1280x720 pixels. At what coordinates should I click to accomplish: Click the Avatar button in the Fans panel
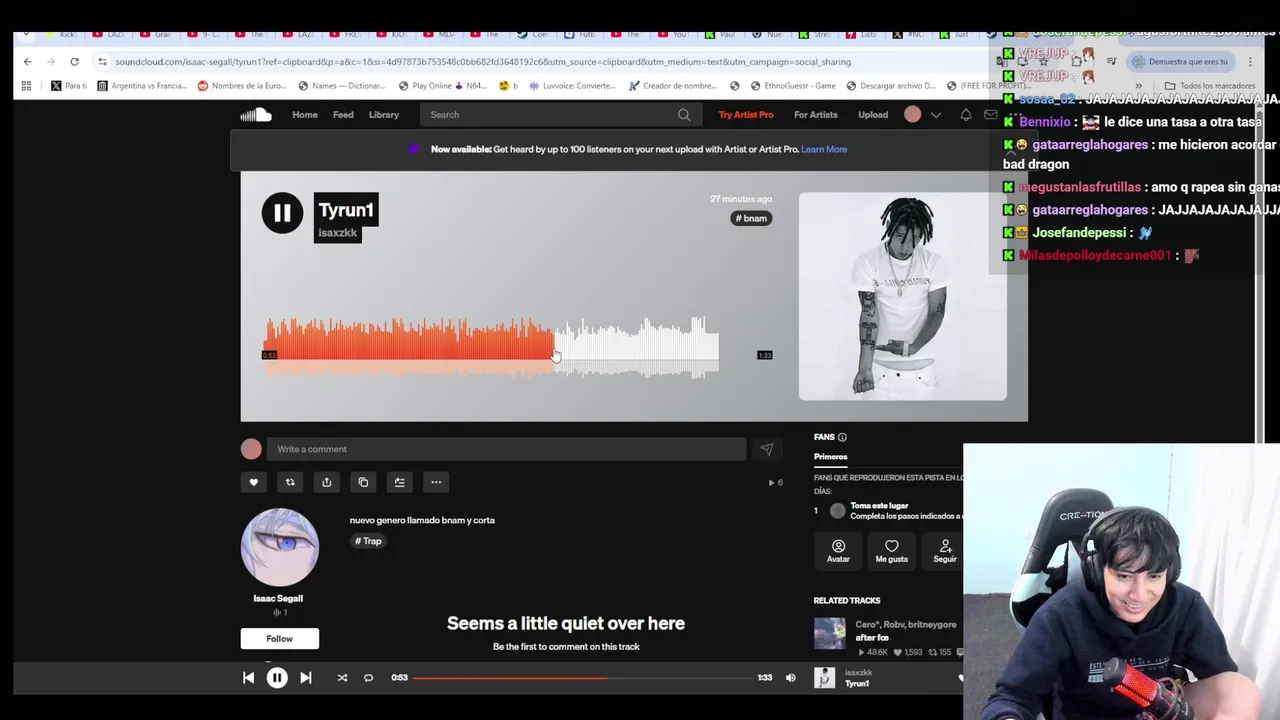[x=838, y=551]
